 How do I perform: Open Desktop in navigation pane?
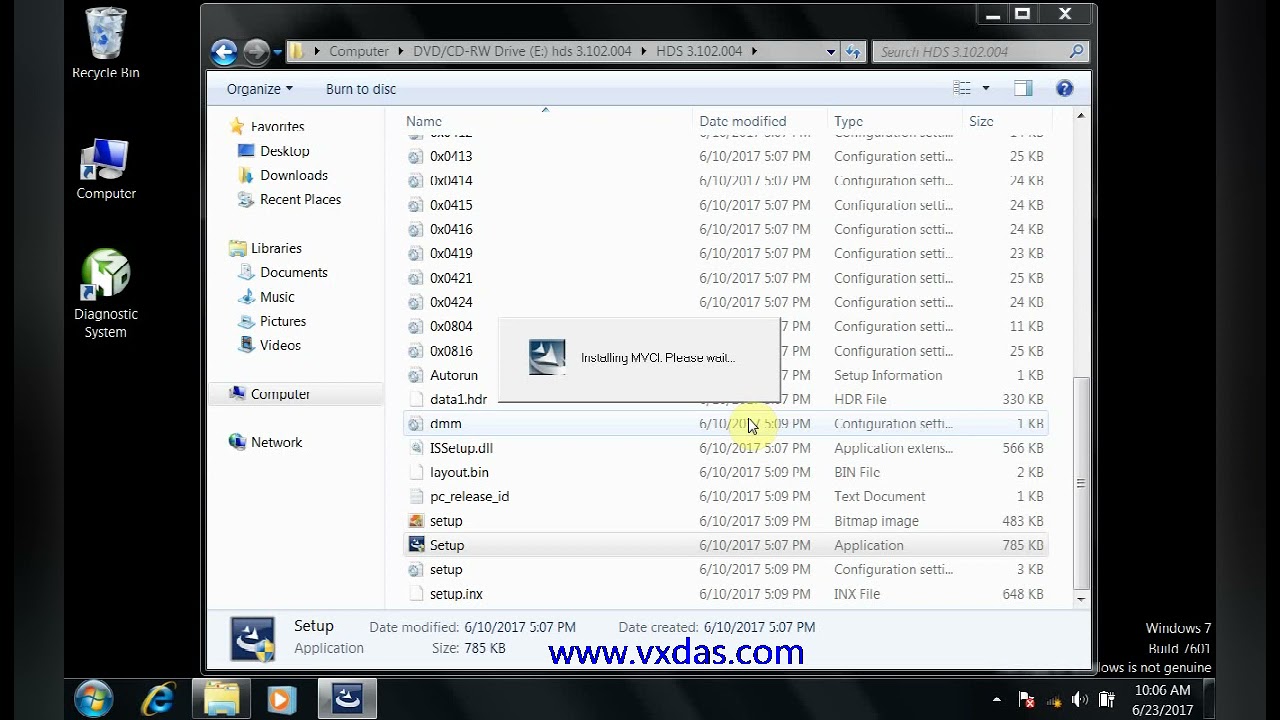(284, 151)
